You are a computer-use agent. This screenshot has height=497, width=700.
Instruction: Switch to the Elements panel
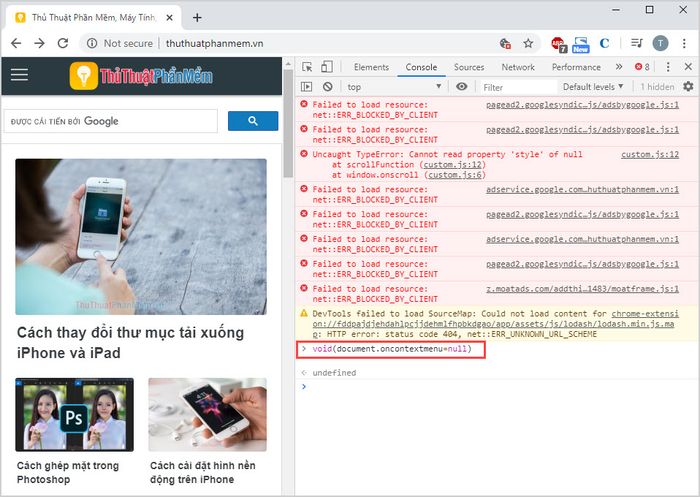point(371,67)
